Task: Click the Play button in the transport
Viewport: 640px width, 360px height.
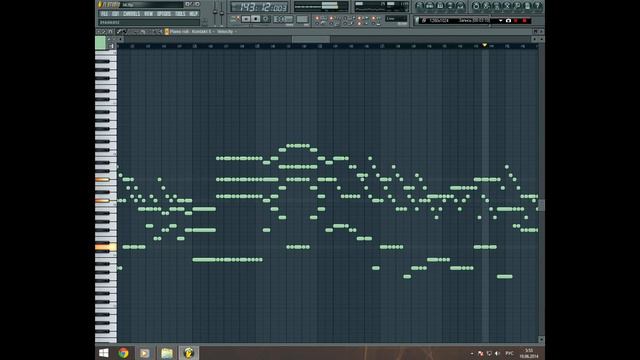Action: pyautogui.click(x=246, y=19)
